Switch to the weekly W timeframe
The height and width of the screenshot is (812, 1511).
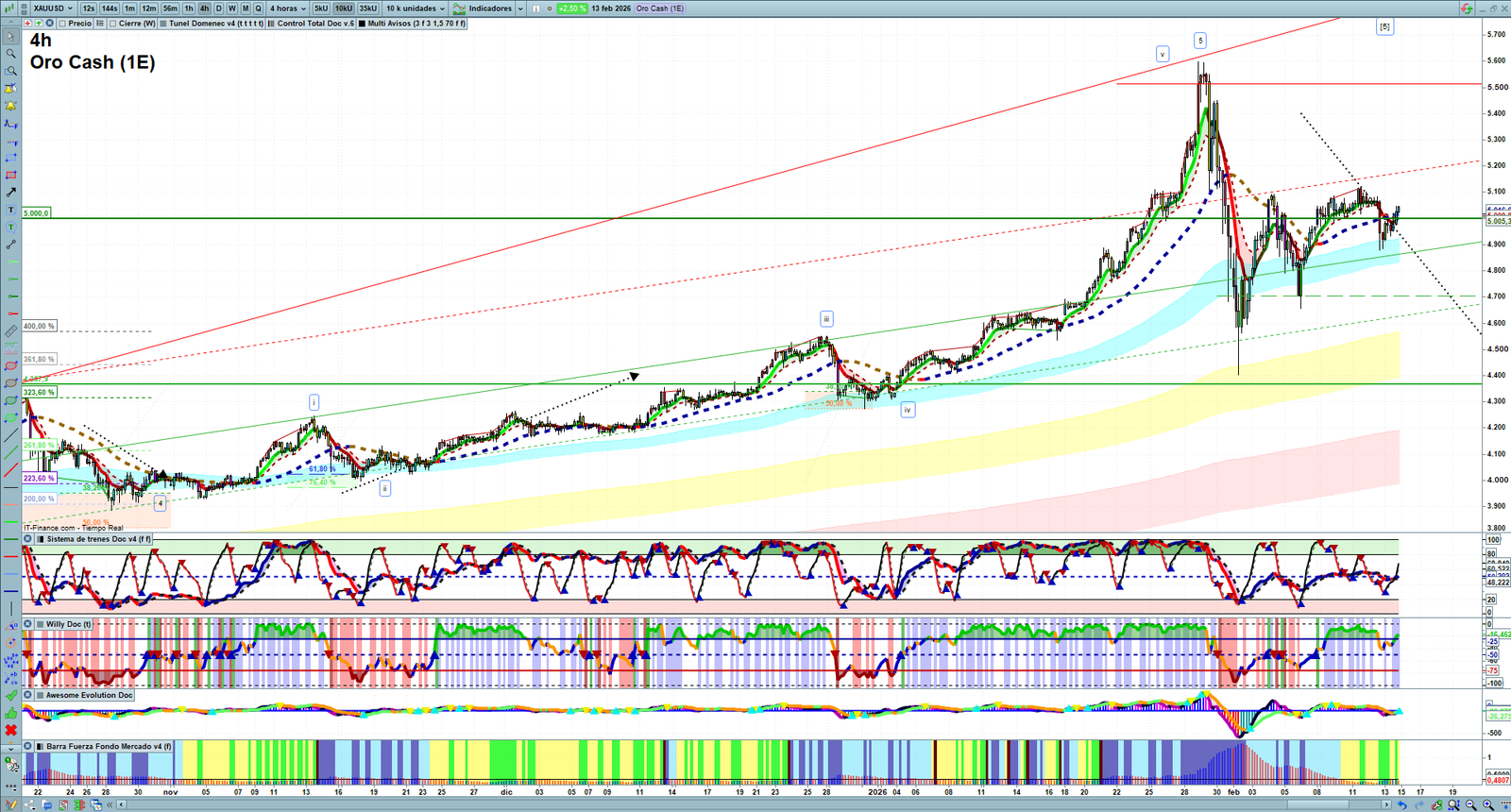tap(231, 8)
